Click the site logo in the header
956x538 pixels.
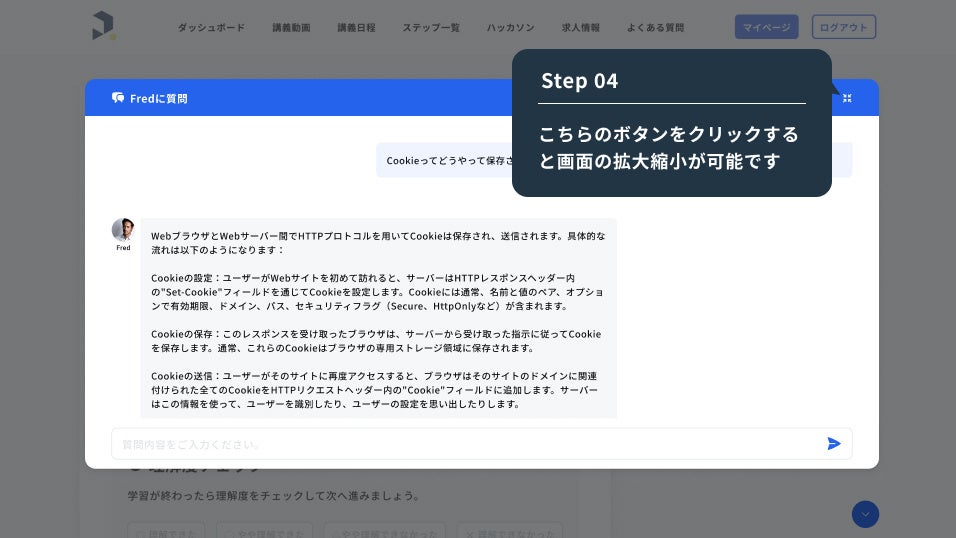(104, 26)
